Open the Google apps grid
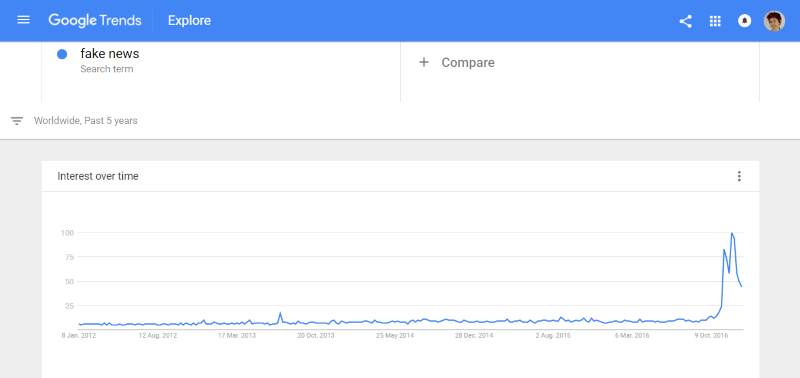This screenshot has height=378, width=800. pos(715,21)
